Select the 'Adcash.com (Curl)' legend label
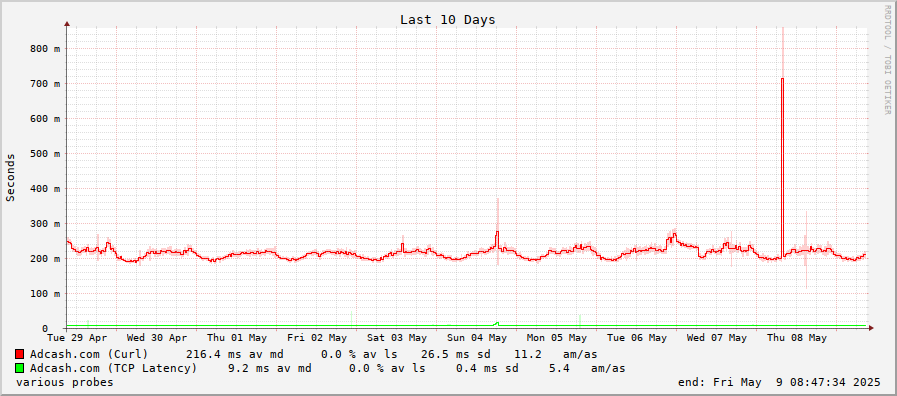This screenshot has width=897, height=396. click(89, 354)
